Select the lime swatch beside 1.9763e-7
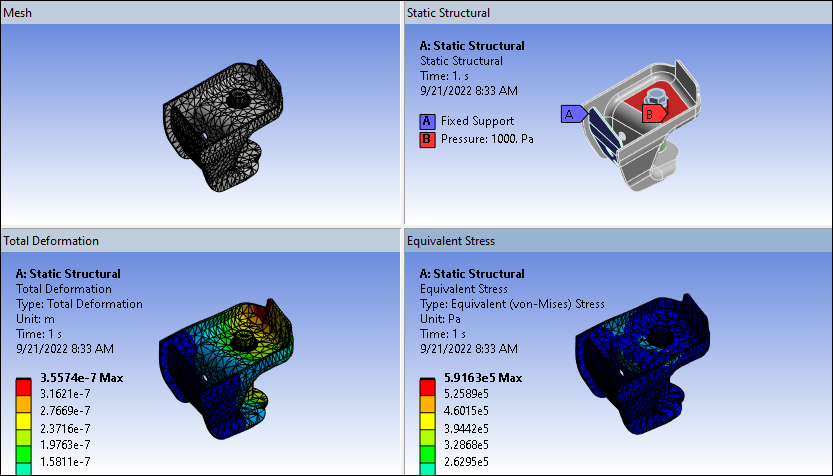The height and width of the screenshot is (476, 833). click(x=23, y=438)
